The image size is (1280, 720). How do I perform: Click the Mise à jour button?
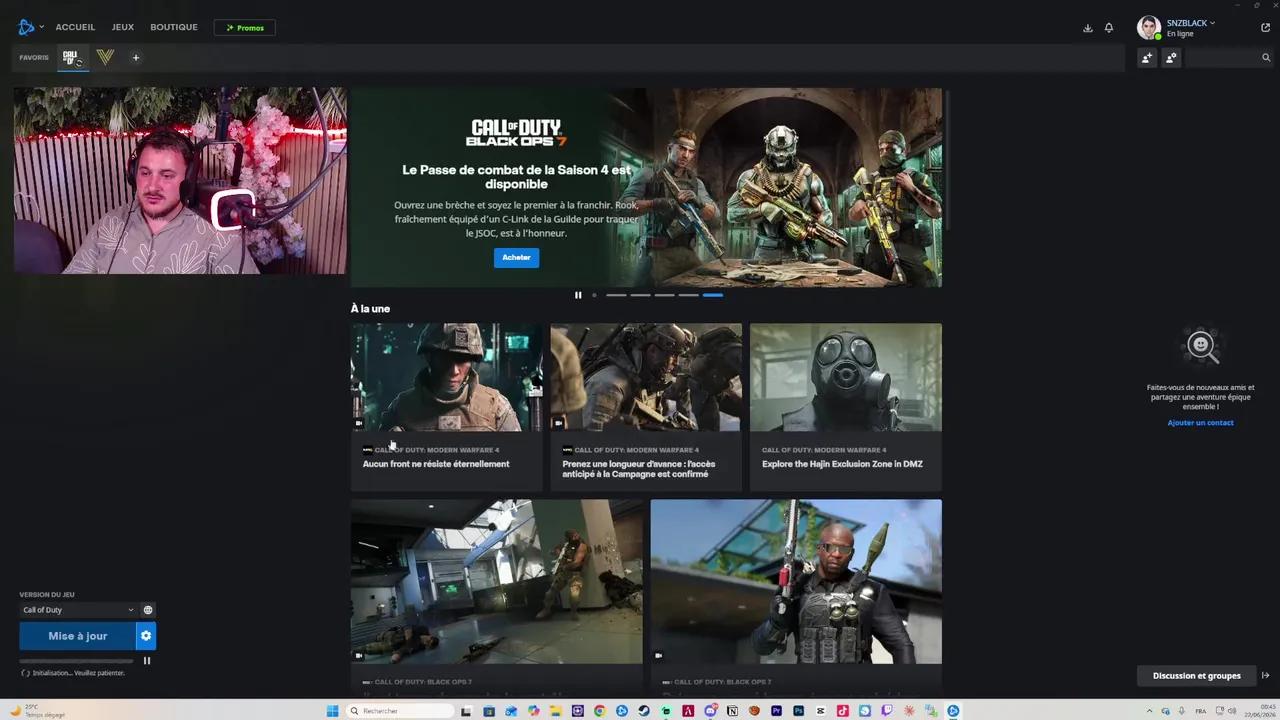(77, 636)
